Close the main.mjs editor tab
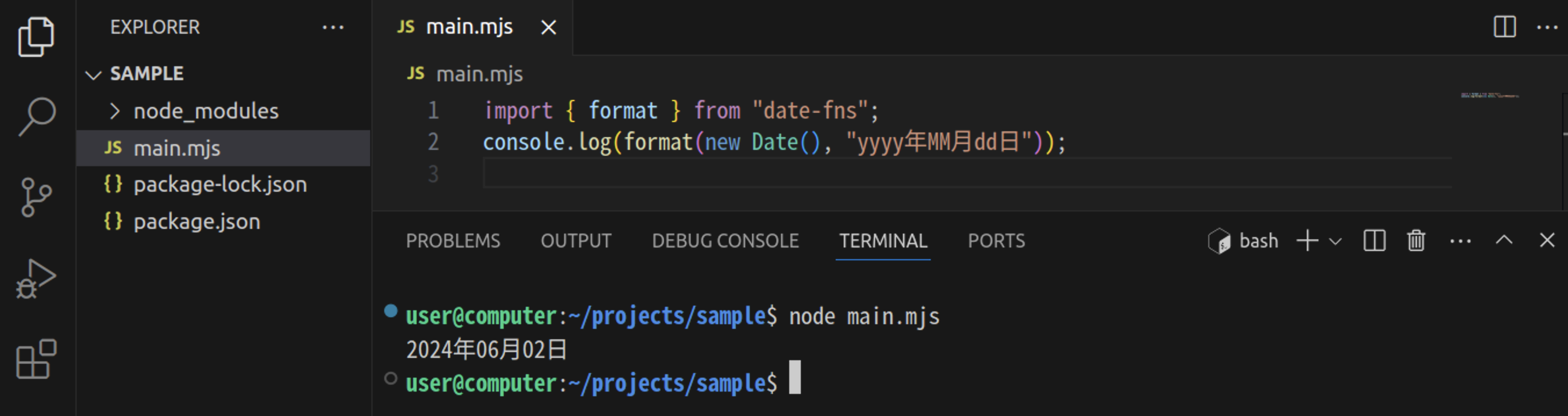Image resolution: width=1568 pixels, height=416 pixels. point(548,27)
